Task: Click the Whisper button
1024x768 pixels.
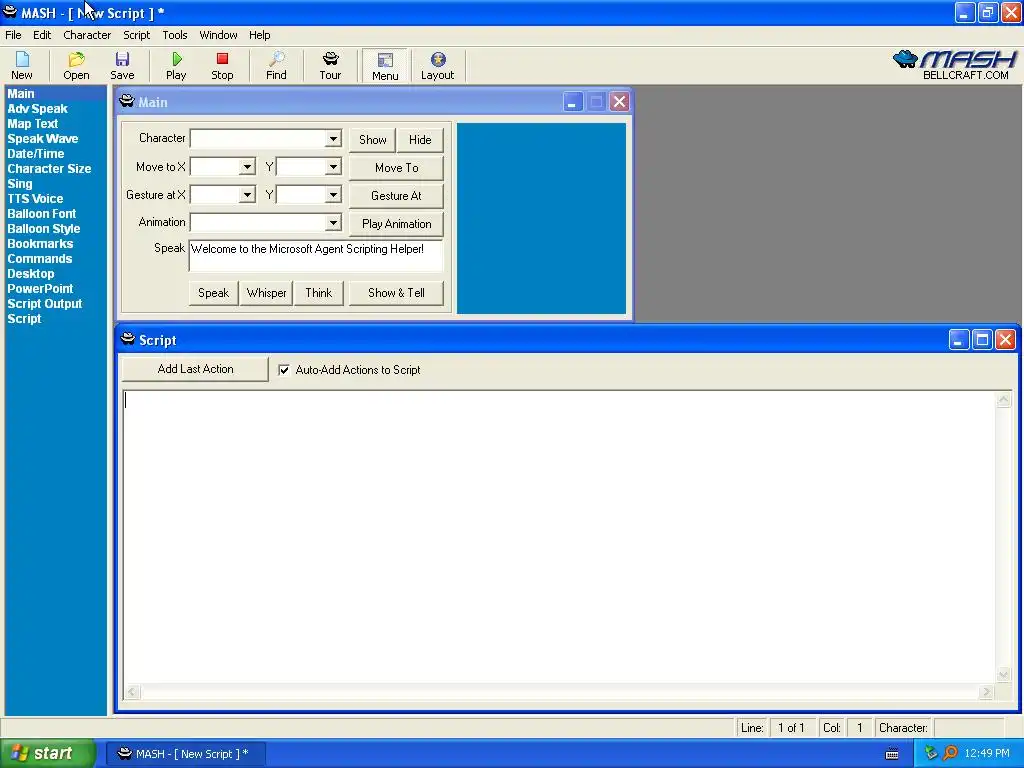Action: coord(266,293)
